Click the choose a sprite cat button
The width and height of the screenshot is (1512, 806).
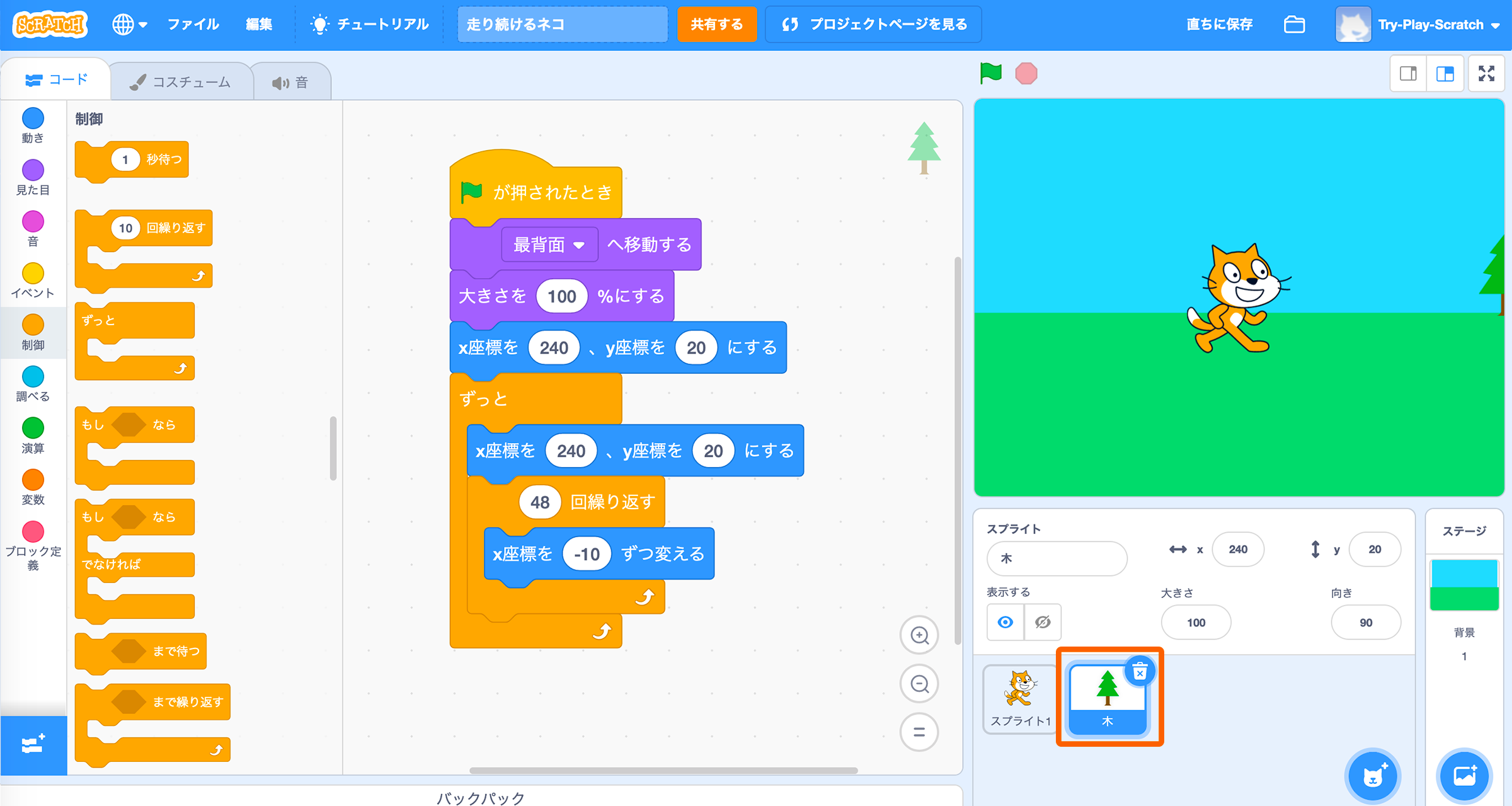point(1373,776)
